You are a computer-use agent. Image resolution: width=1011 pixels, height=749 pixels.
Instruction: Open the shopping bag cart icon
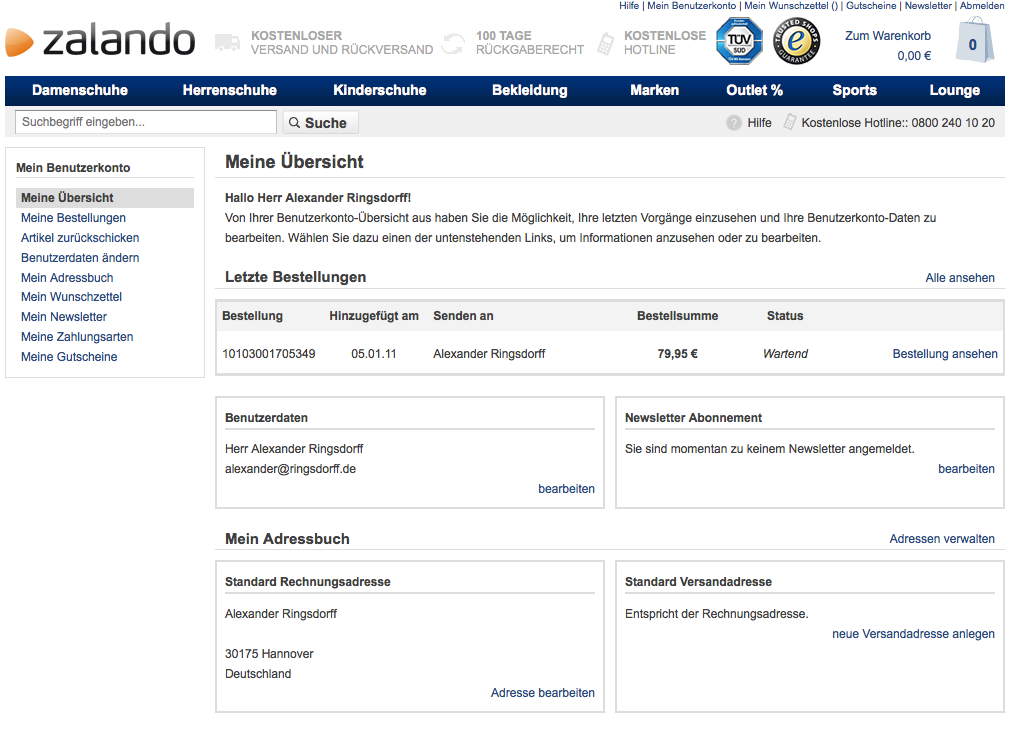(x=974, y=42)
